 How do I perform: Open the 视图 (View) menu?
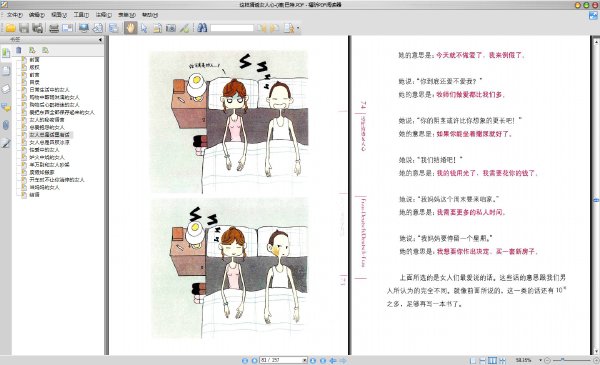click(x=59, y=15)
